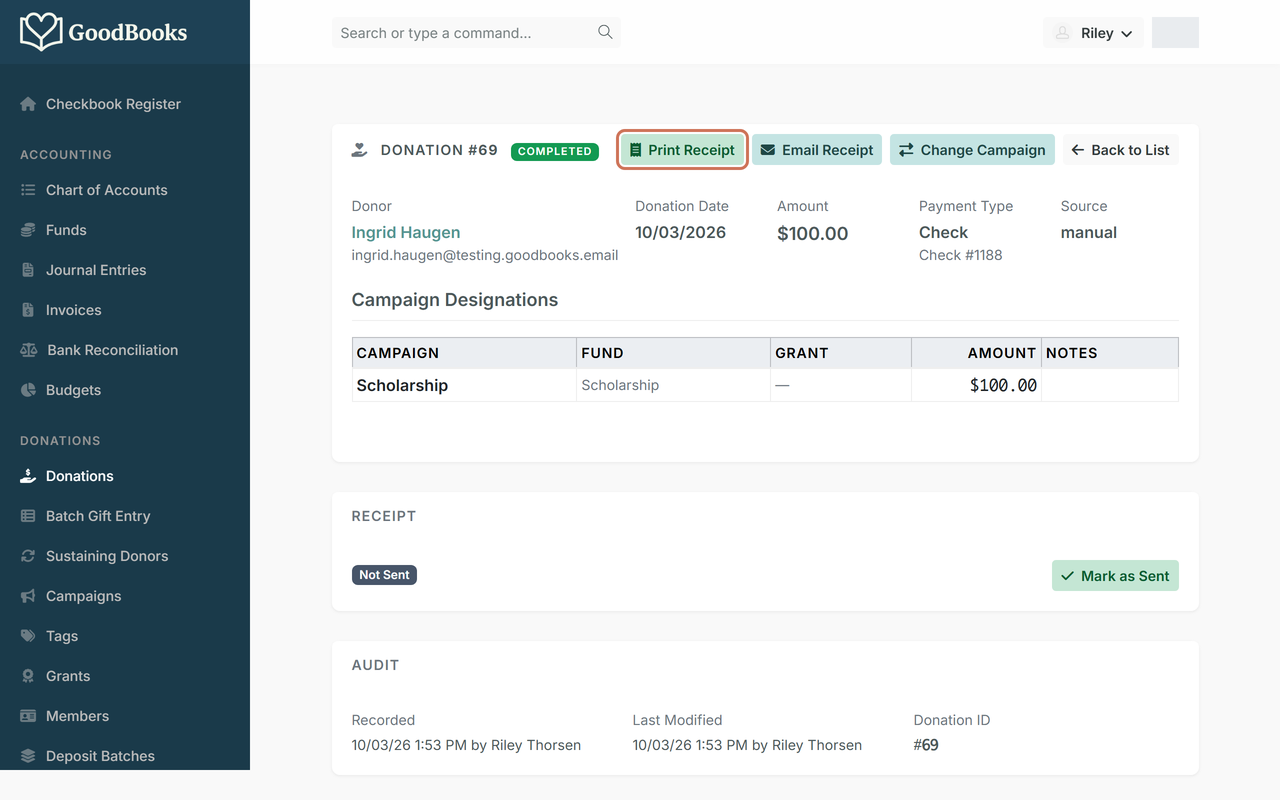Open donor Ingrid Haugen's profile link
Viewport: 1280px width, 800px height.
406,232
